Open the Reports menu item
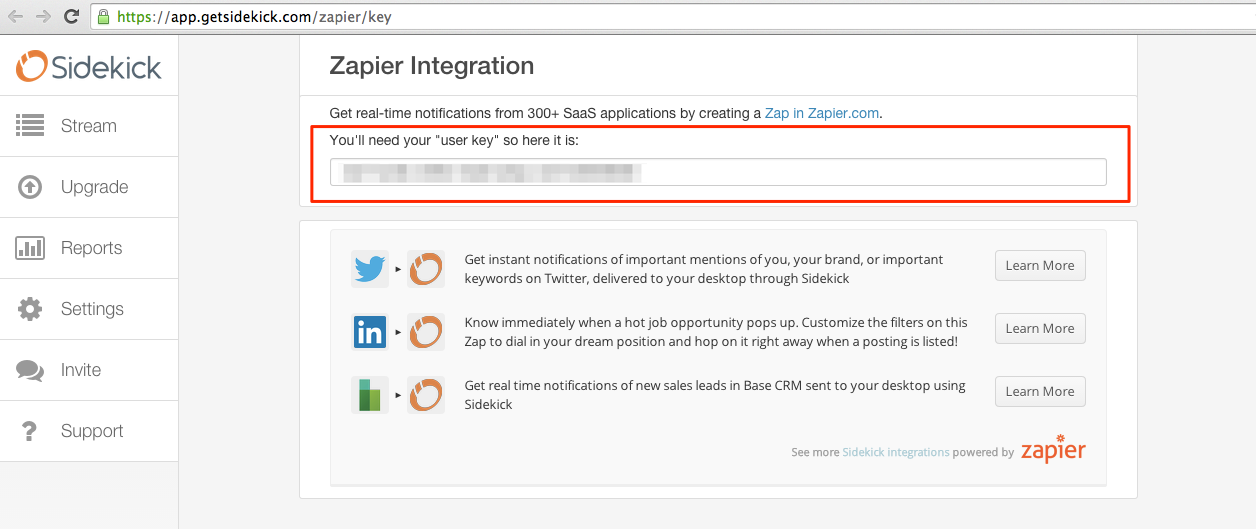This screenshot has height=529, width=1256. pos(89,248)
